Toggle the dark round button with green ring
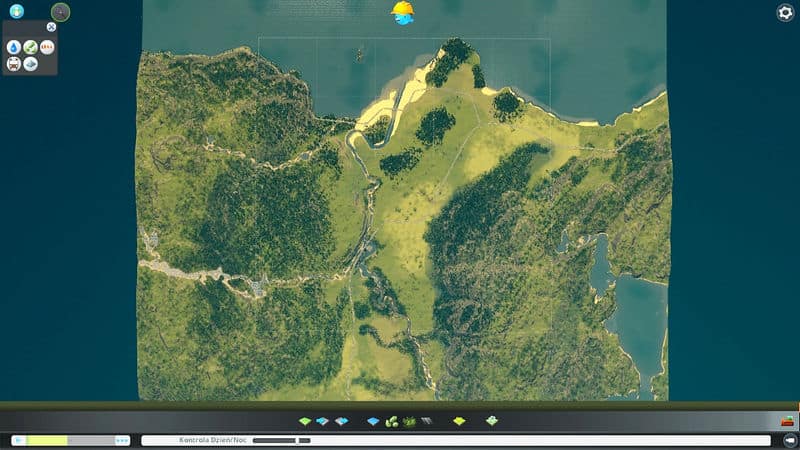Image resolution: width=800 pixels, height=450 pixels. pyautogui.click(x=61, y=12)
